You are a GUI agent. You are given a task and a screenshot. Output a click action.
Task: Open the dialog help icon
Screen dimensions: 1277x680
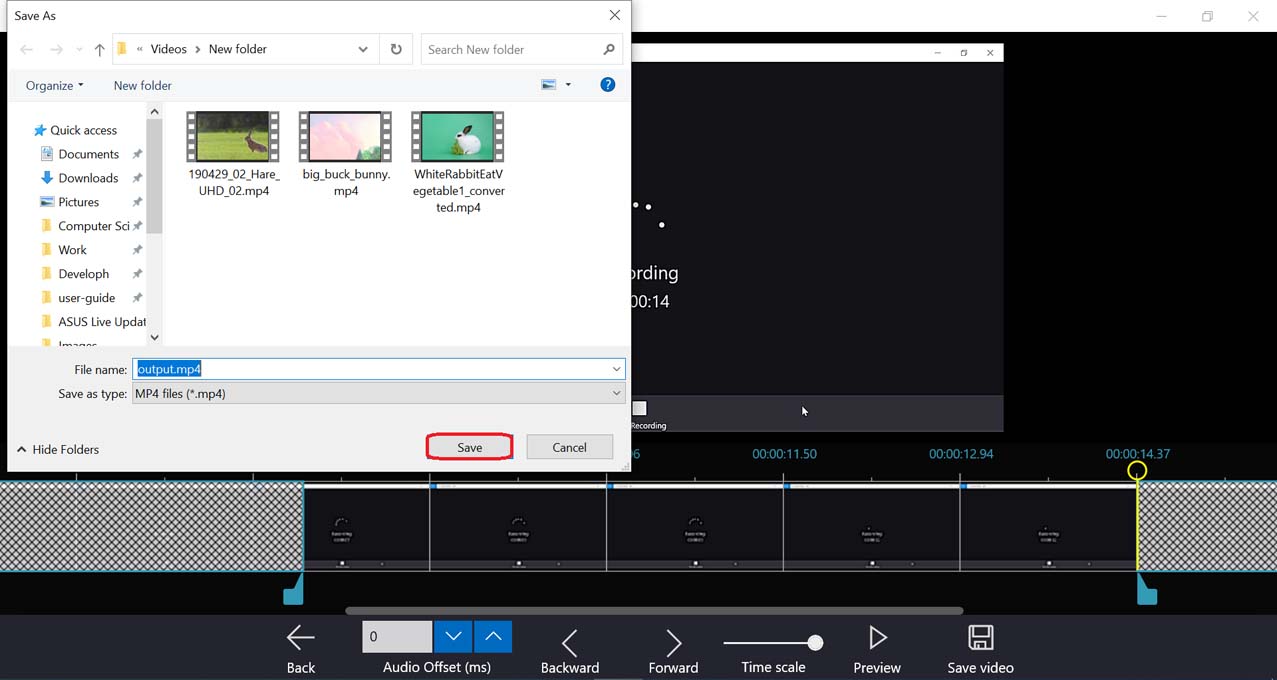607,85
